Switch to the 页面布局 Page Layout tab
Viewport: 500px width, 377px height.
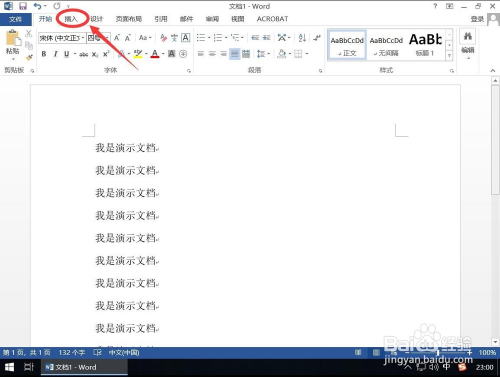pyautogui.click(x=129, y=19)
